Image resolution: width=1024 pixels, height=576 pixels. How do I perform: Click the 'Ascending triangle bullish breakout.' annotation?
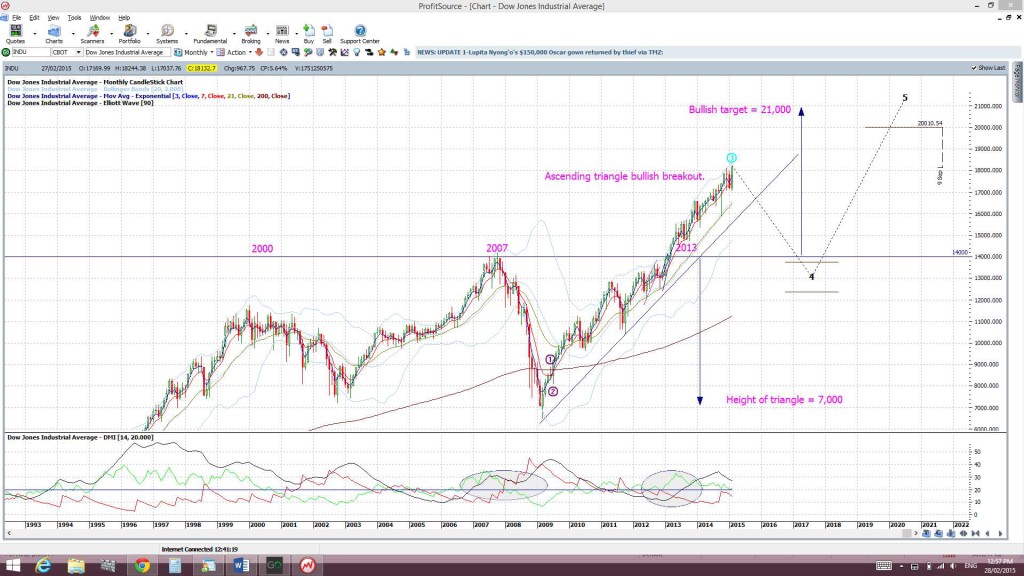pyautogui.click(x=624, y=176)
